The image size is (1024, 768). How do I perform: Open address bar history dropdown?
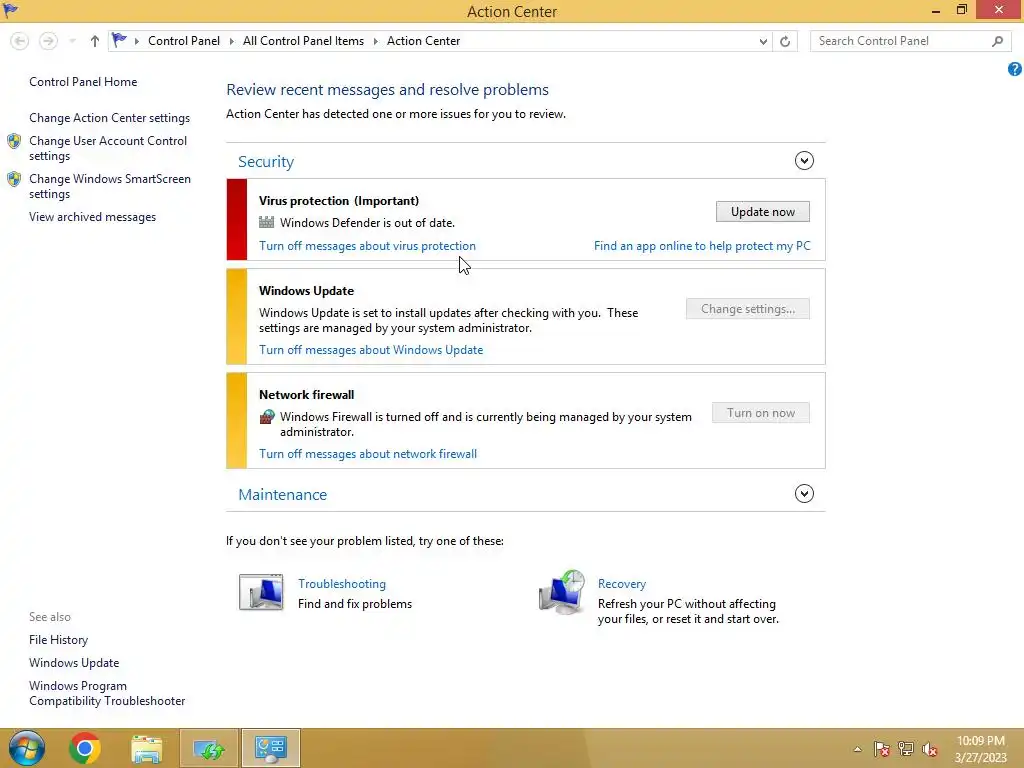coord(763,41)
